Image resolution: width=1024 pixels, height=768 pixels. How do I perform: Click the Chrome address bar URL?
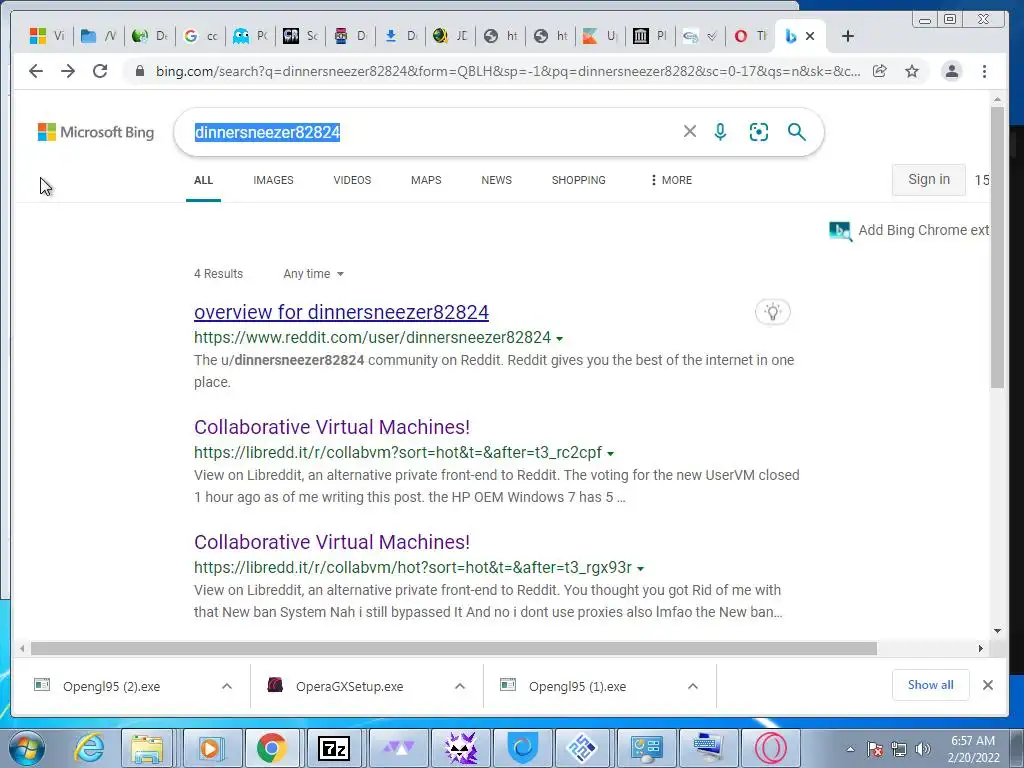click(507, 71)
